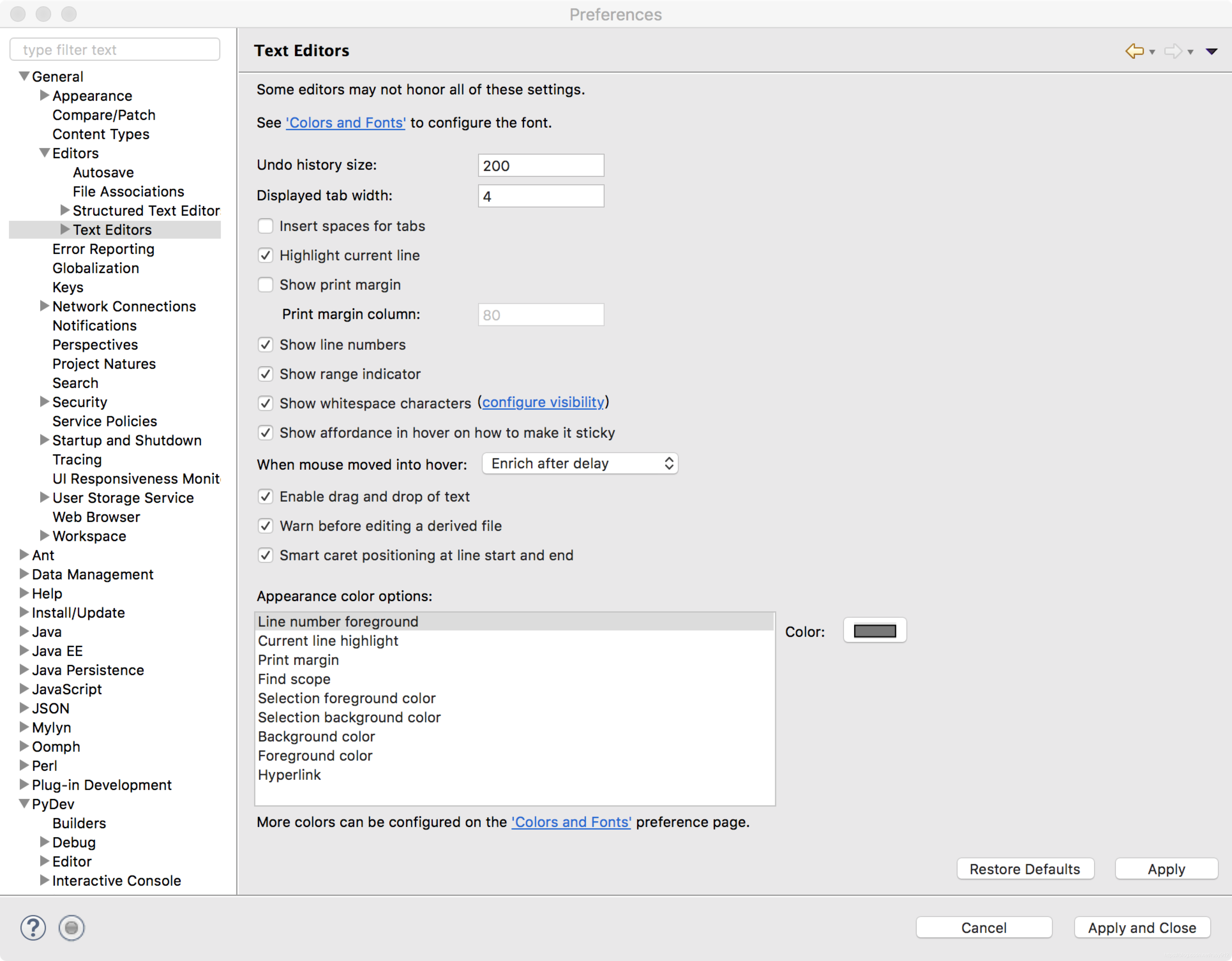This screenshot has height=961, width=1232.
Task: Select Hyperlink color option
Action: point(515,775)
